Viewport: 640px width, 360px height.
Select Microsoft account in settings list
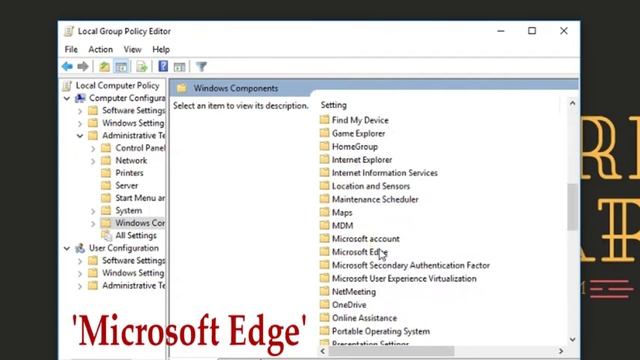coord(366,239)
